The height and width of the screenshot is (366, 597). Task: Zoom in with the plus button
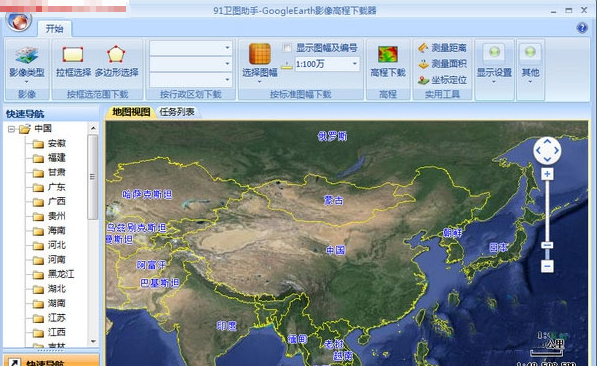click(547, 174)
